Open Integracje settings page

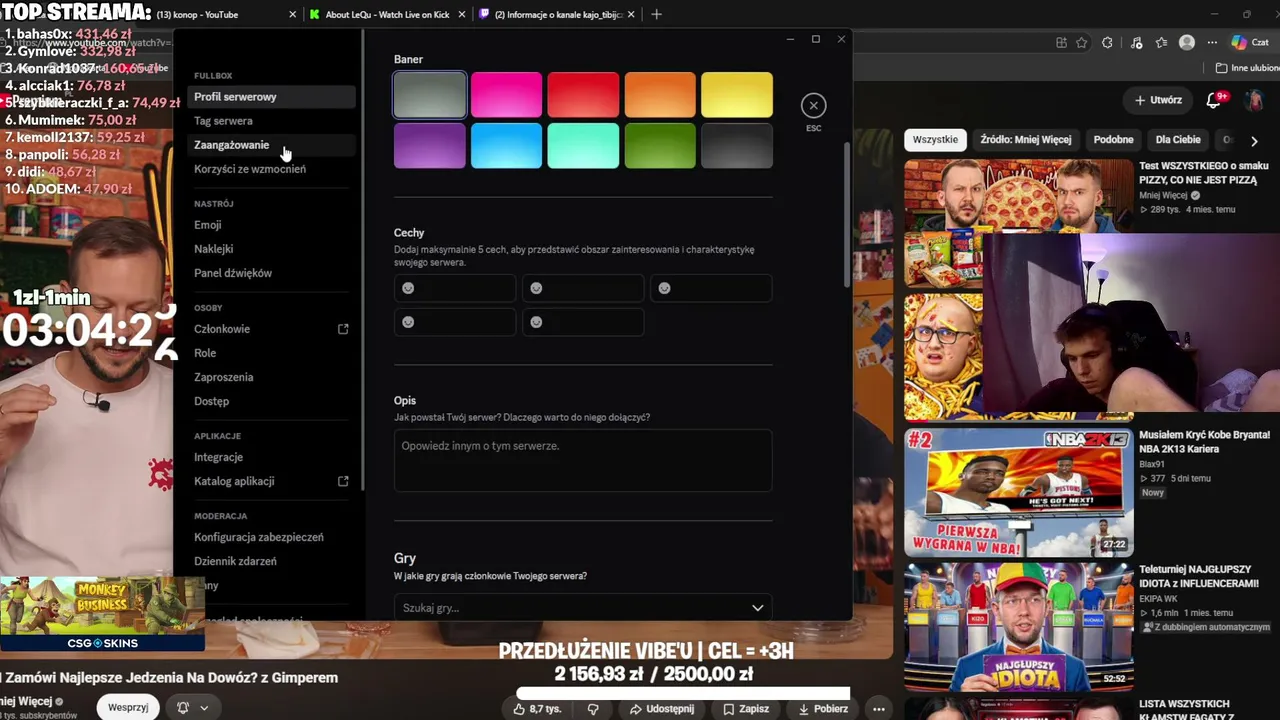(x=271, y=457)
